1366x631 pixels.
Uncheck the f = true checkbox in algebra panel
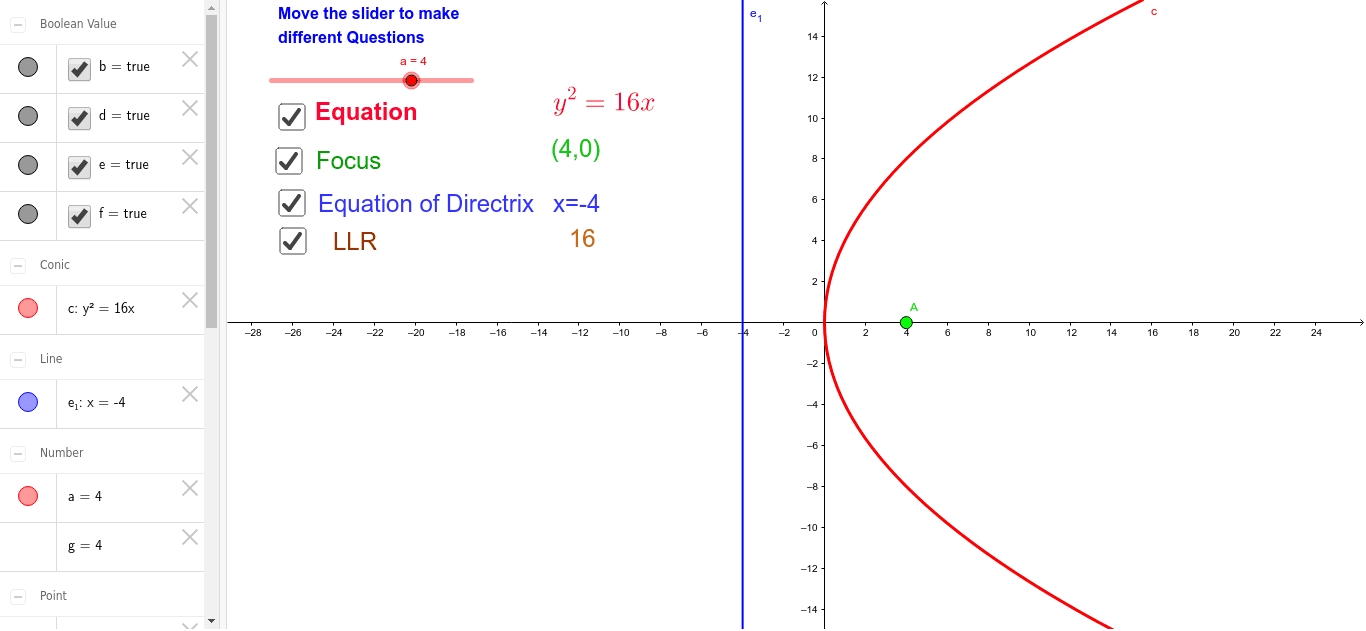[x=80, y=216]
